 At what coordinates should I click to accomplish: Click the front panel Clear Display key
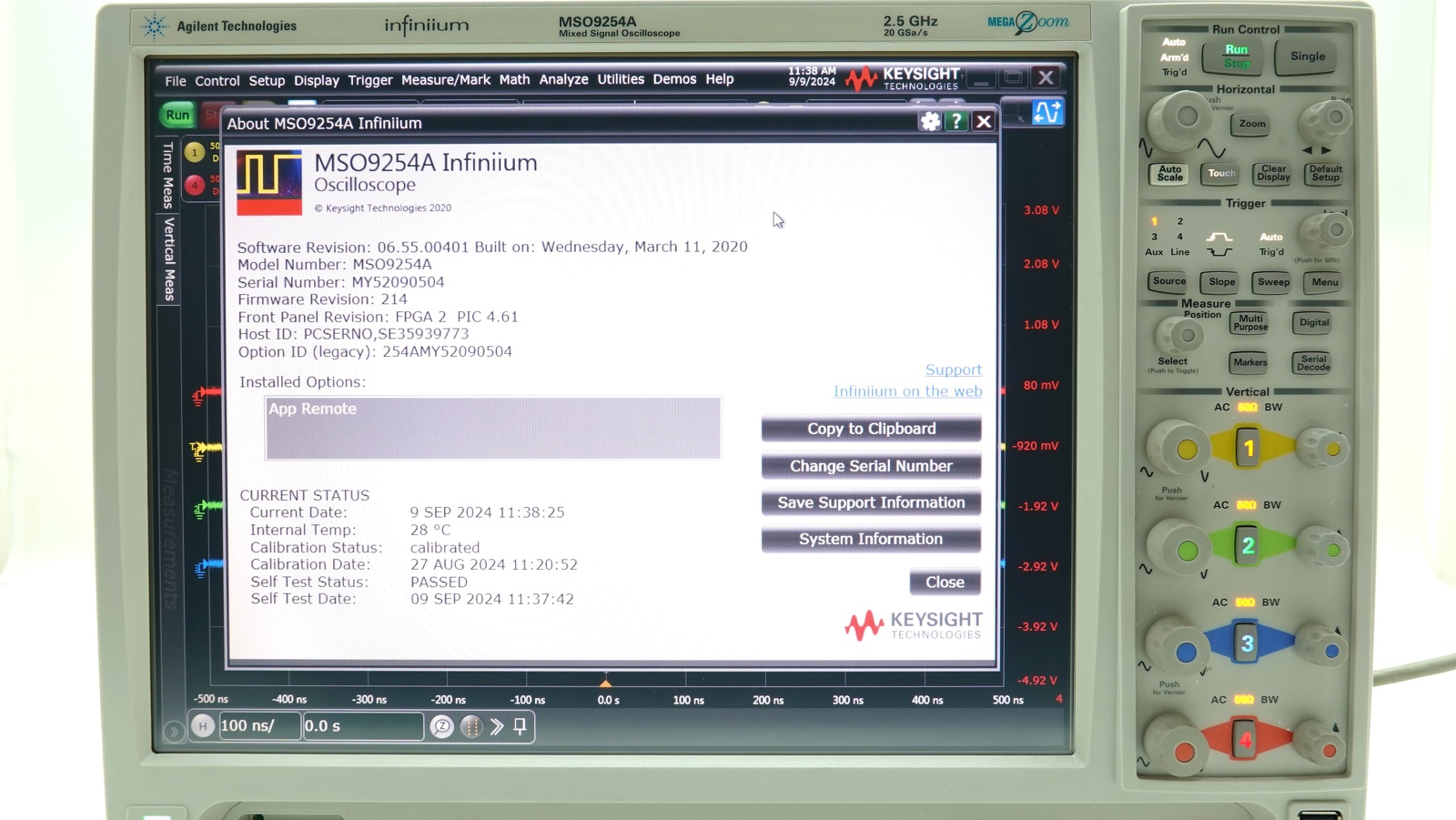tap(1273, 173)
